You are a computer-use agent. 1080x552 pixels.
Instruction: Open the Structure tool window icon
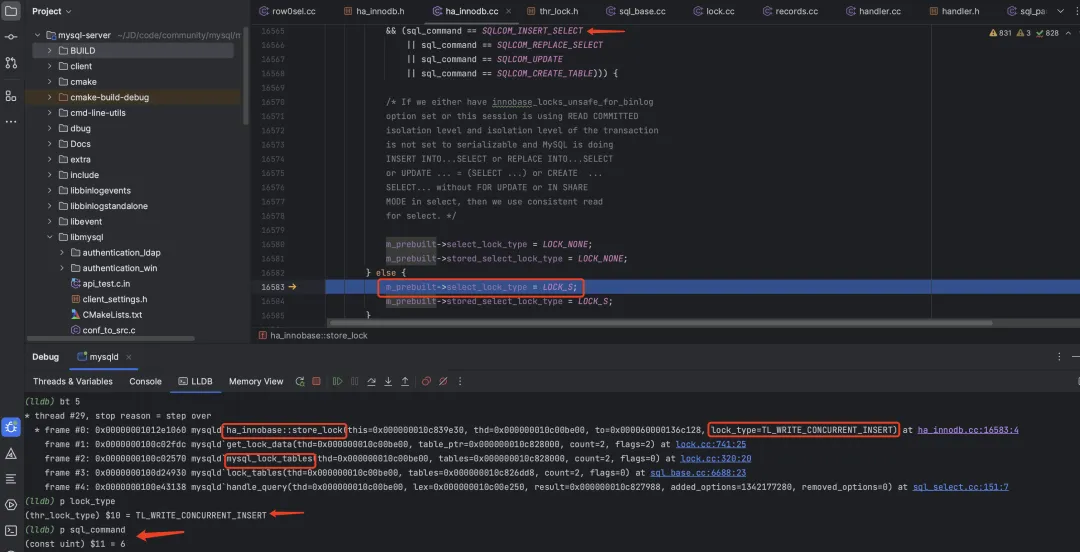pyautogui.click(x=10, y=96)
